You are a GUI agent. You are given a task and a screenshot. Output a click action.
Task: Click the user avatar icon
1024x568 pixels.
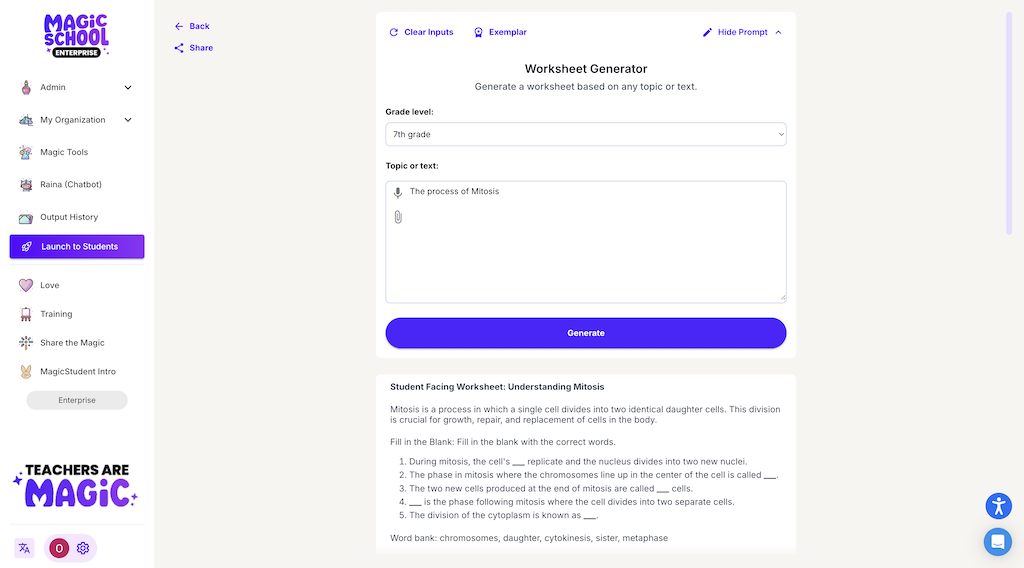(59, 548)
